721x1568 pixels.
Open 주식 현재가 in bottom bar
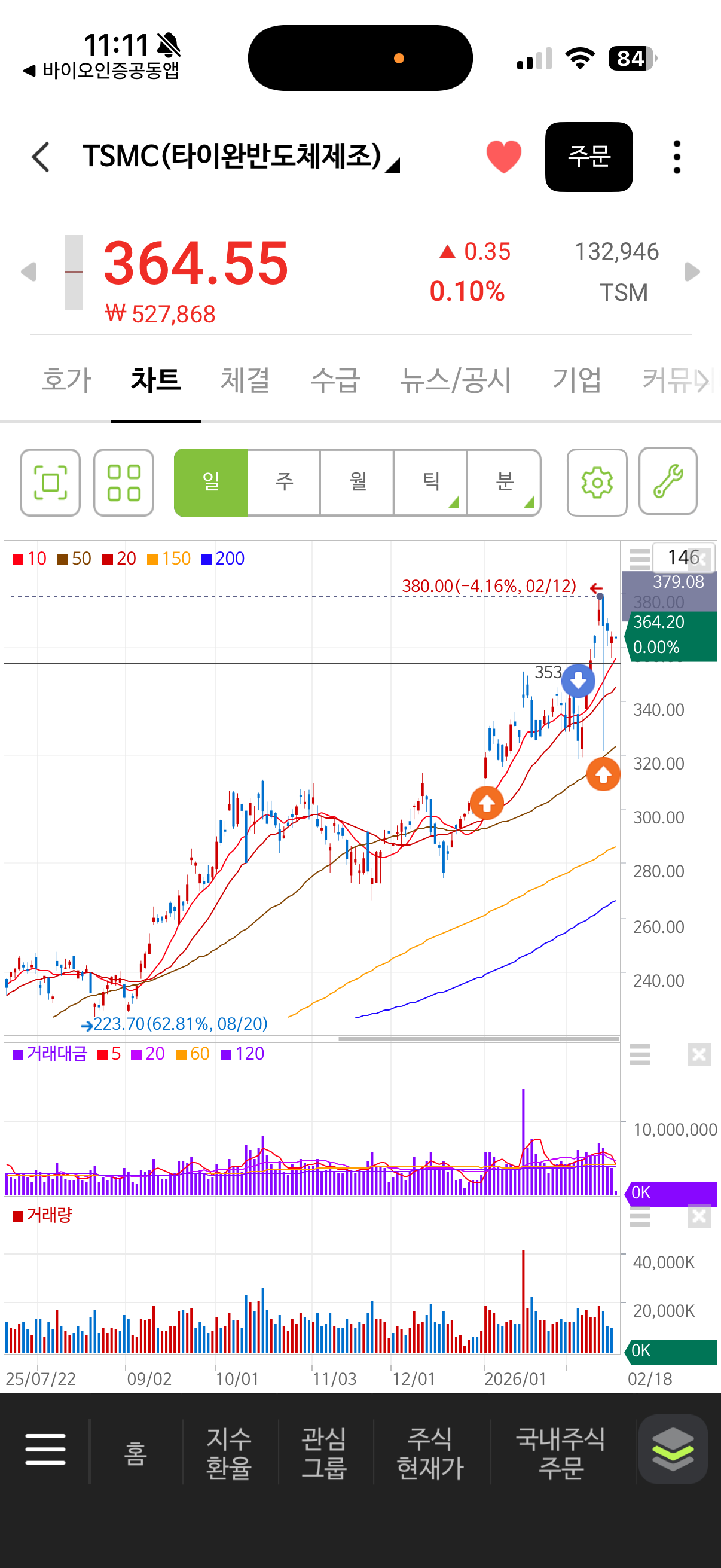click(x=430, y=1453)
